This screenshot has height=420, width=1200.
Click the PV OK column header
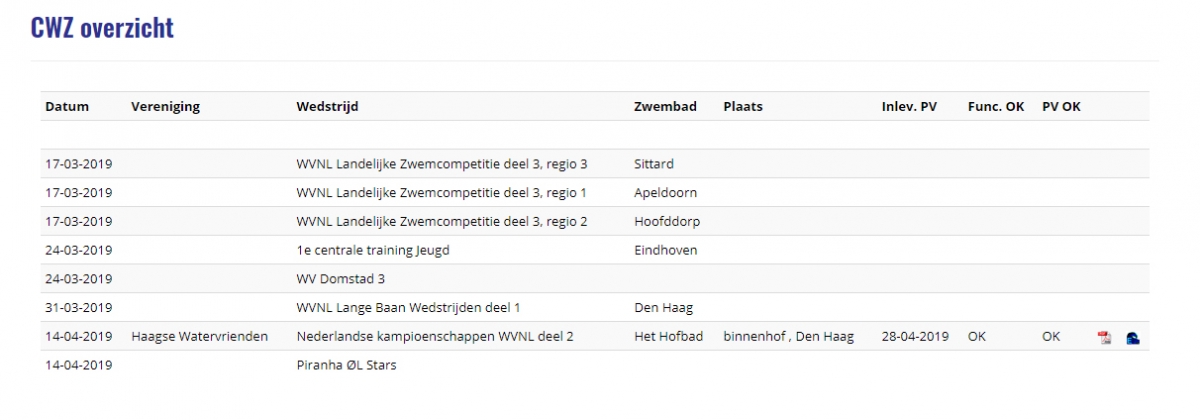[1061, 107]
